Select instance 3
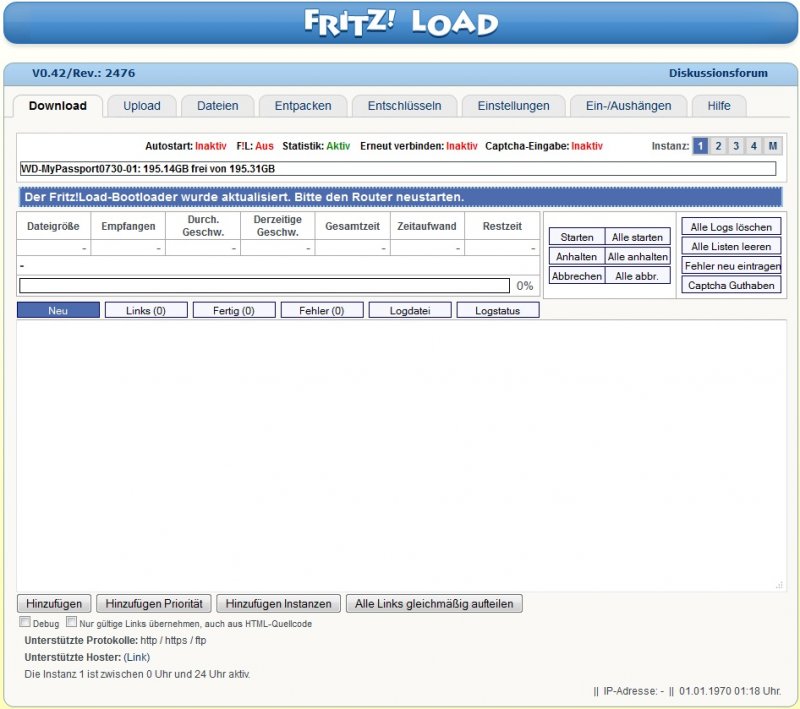 (736, 146)
